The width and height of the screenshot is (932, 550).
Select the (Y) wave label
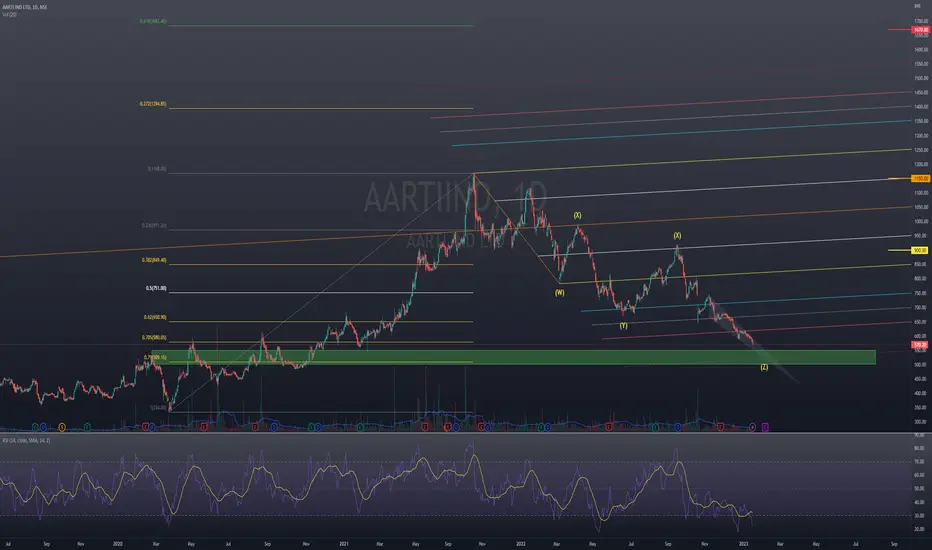(x=623, y=326)
